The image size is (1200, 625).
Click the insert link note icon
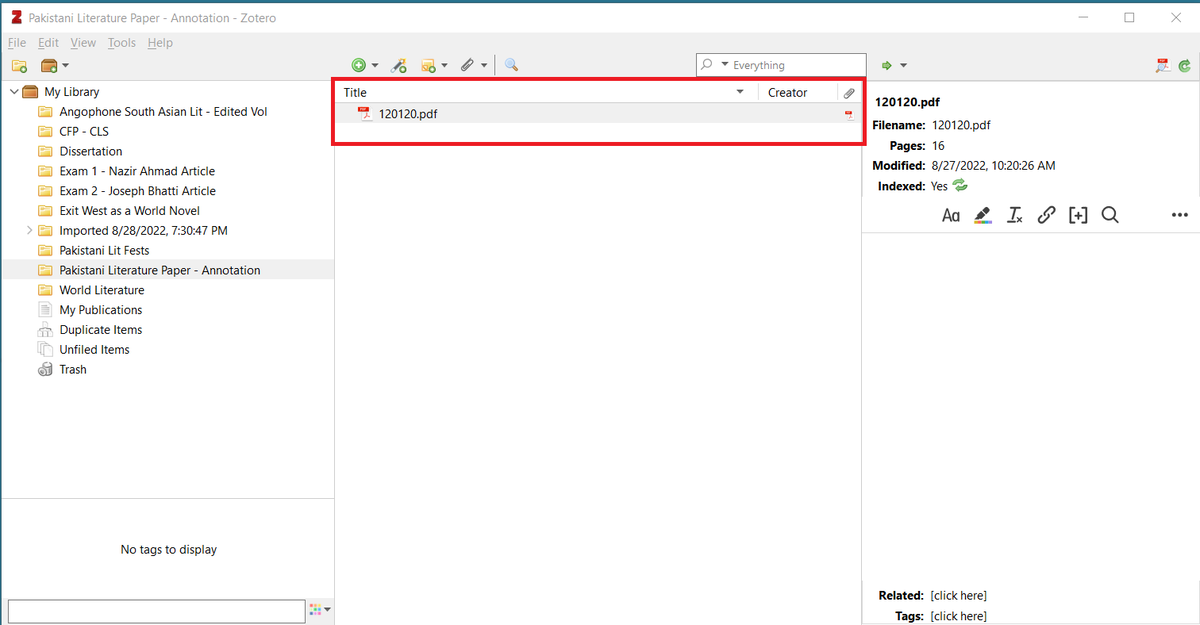tap(1046, 215)
